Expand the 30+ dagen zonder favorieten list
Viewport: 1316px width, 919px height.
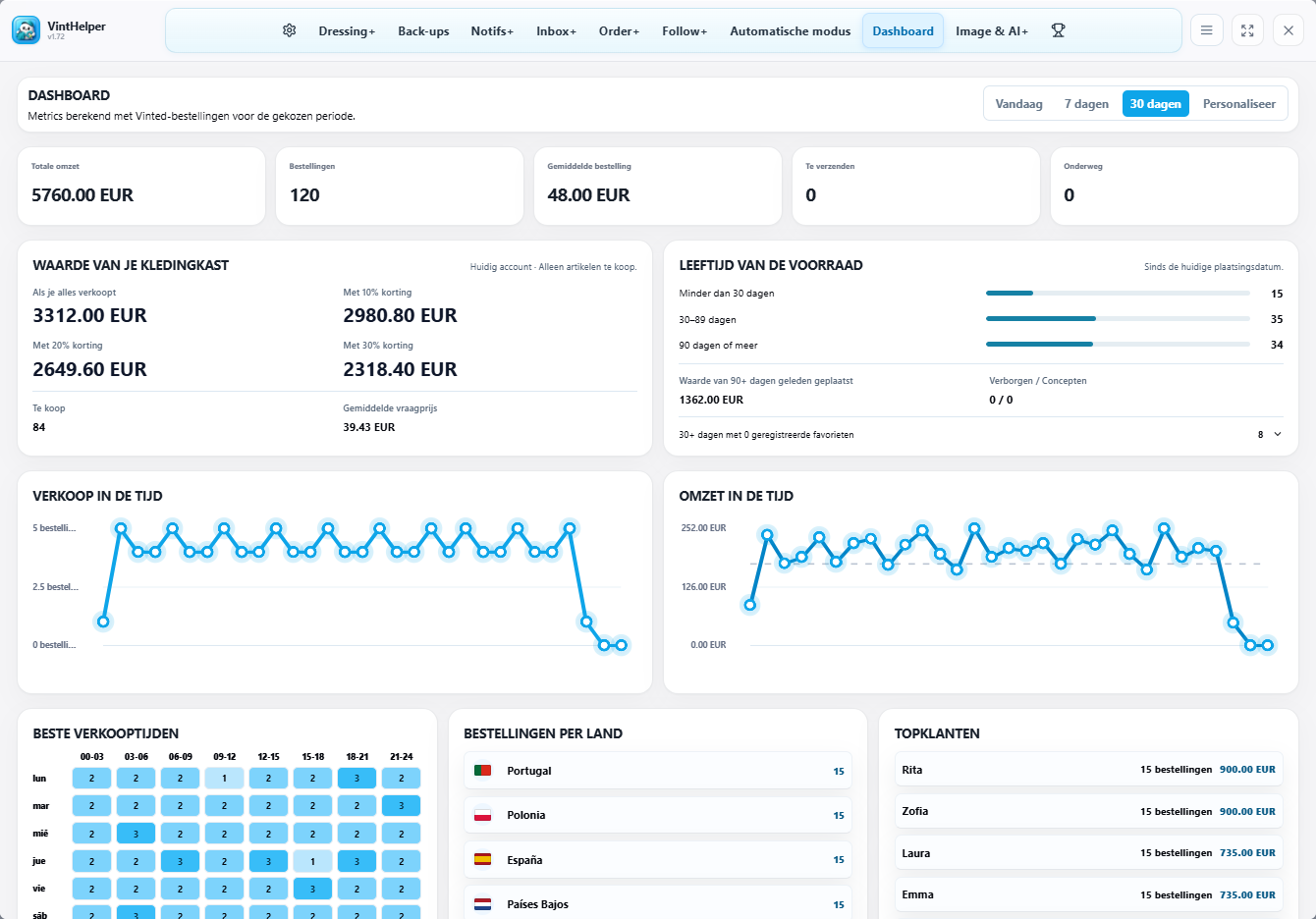(1277, 434)
